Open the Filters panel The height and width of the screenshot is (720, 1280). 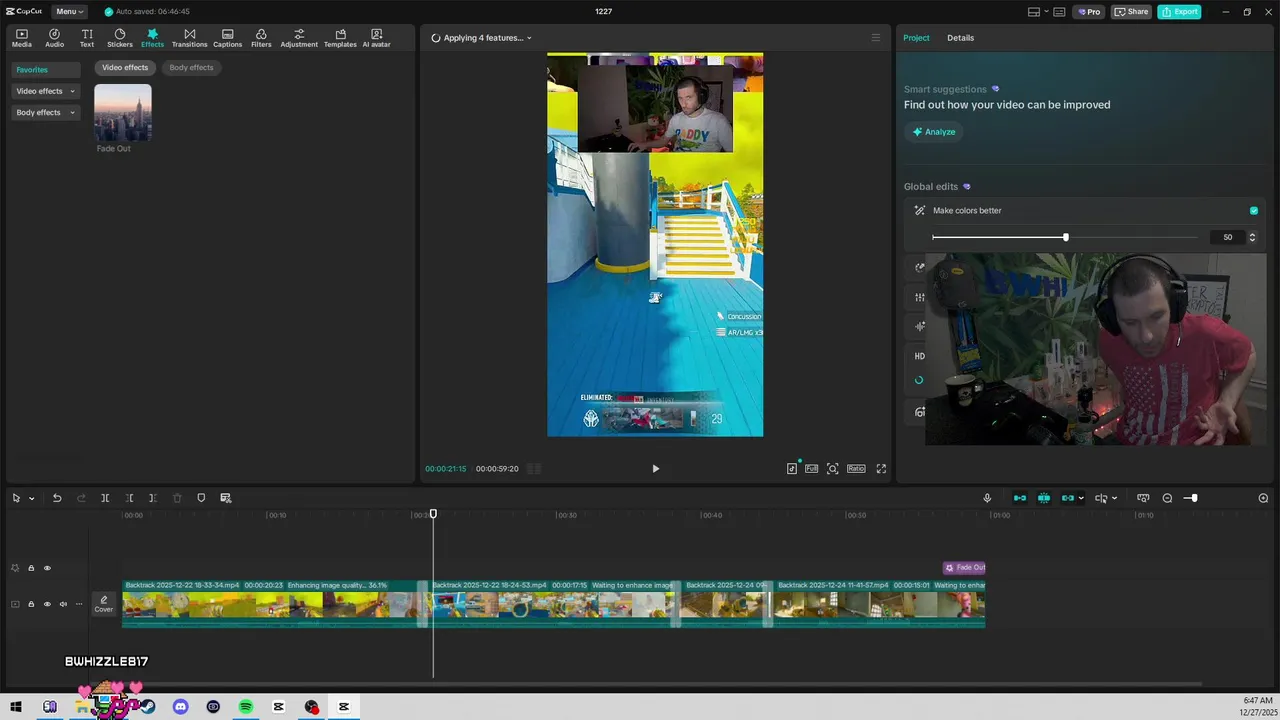(261, 38)
